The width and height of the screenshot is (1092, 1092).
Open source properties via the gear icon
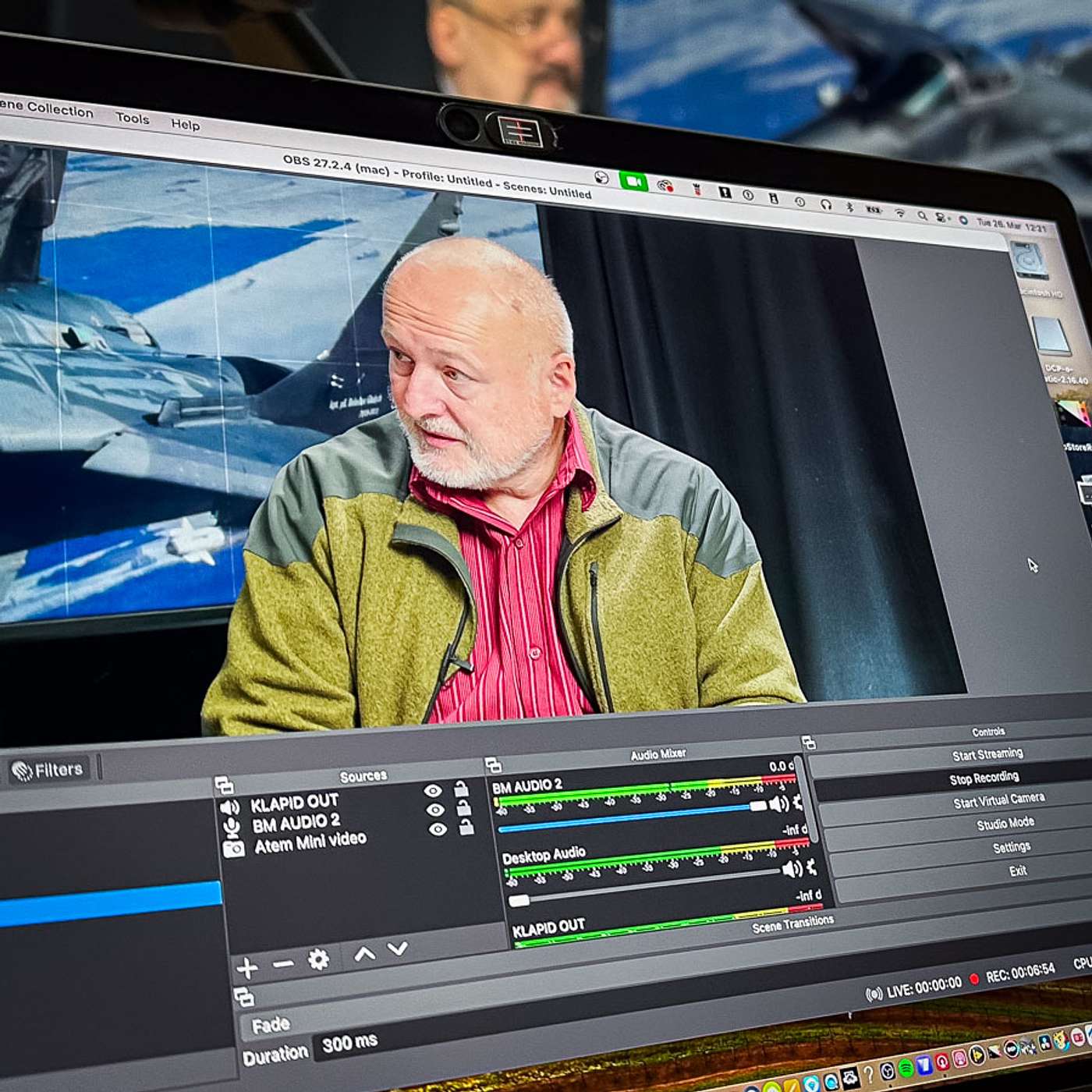[318, 959]
